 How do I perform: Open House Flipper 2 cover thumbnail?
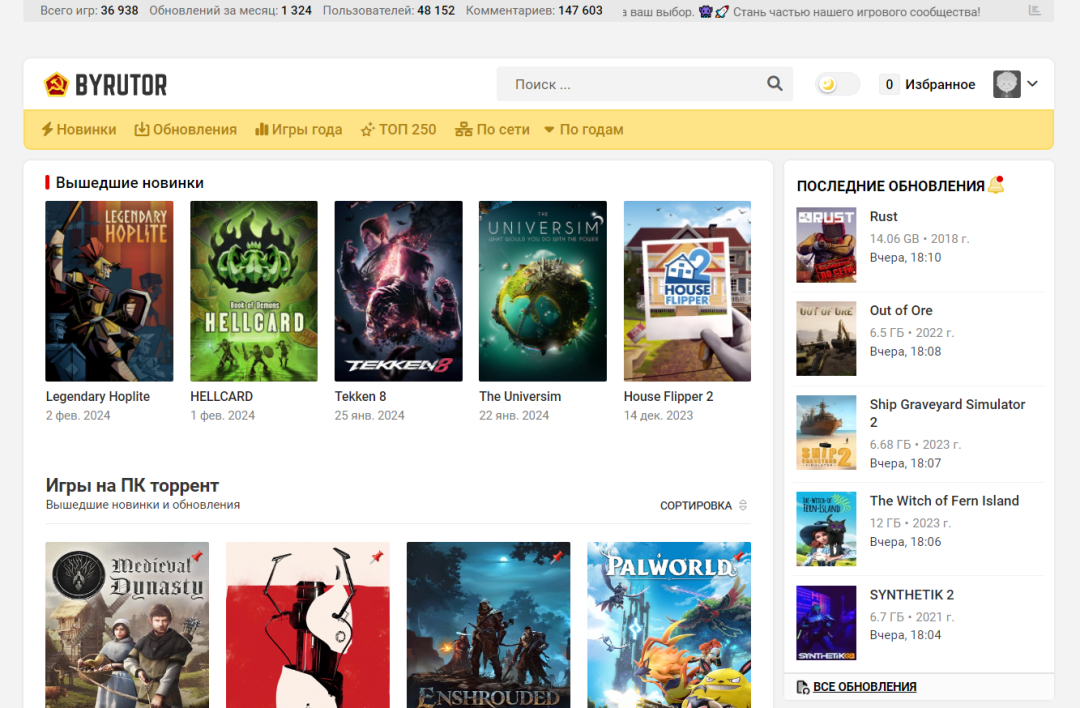[687, 291]
